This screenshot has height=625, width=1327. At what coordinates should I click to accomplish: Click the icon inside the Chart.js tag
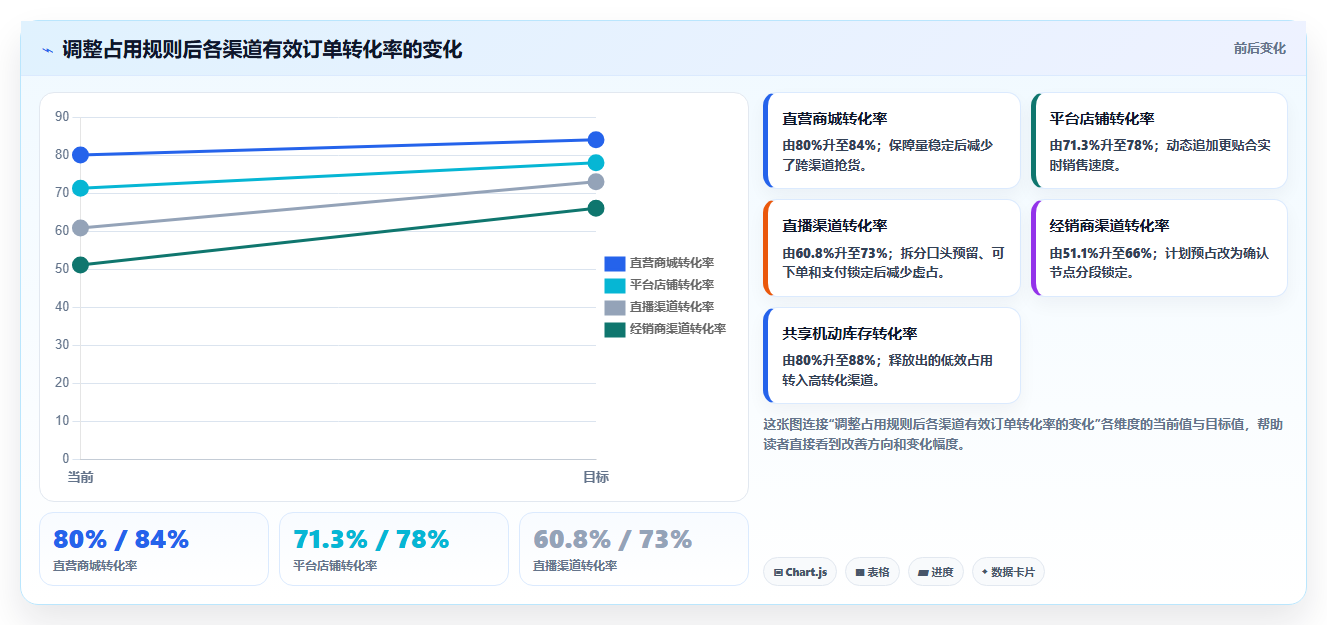pos(778,573)
